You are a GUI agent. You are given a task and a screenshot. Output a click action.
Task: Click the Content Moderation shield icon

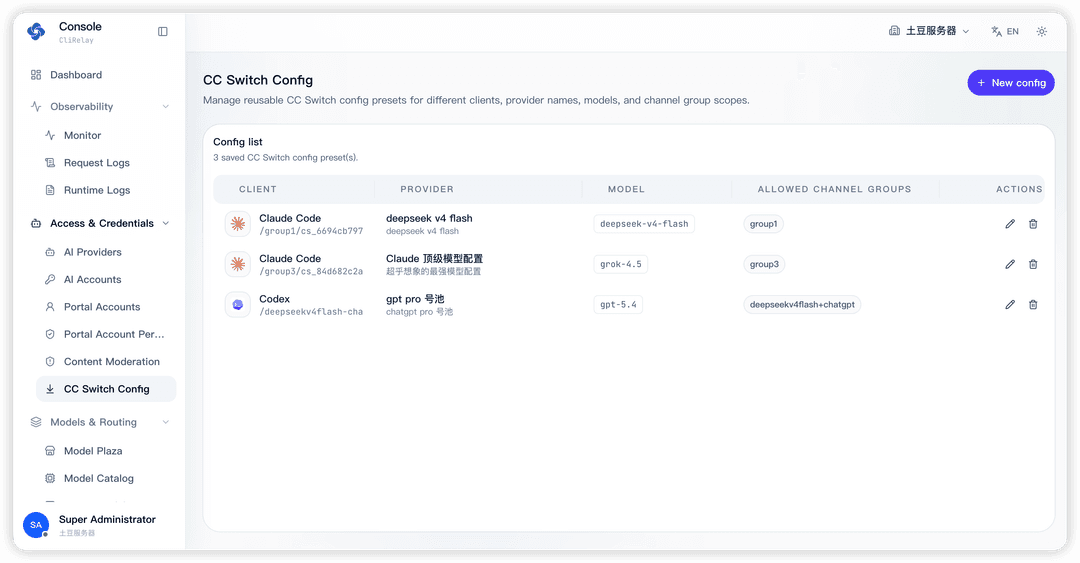tap(50, 362)
